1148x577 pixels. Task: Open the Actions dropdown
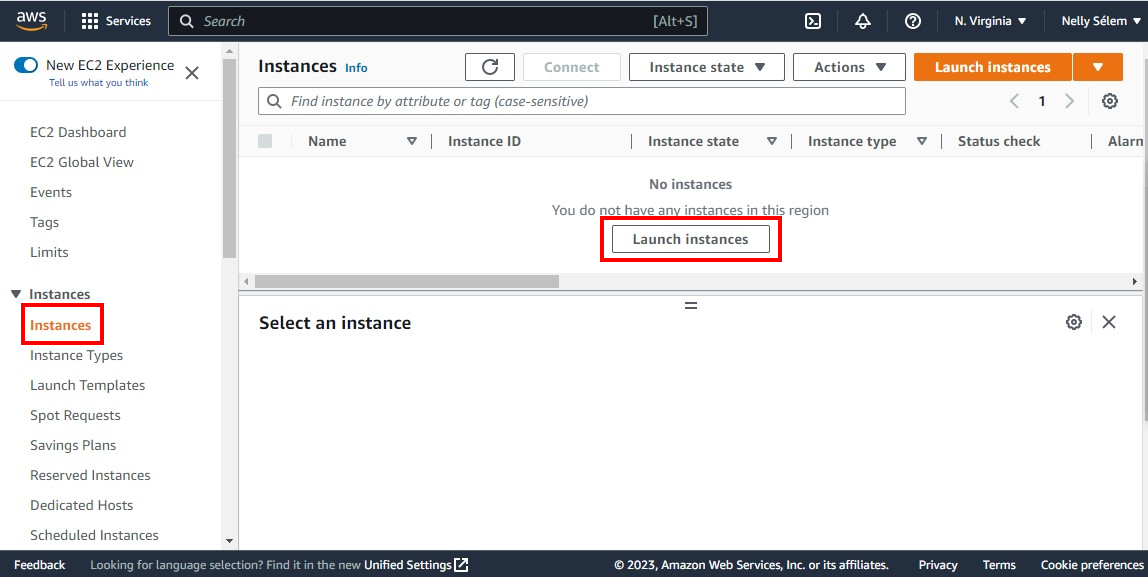[848, 67]
